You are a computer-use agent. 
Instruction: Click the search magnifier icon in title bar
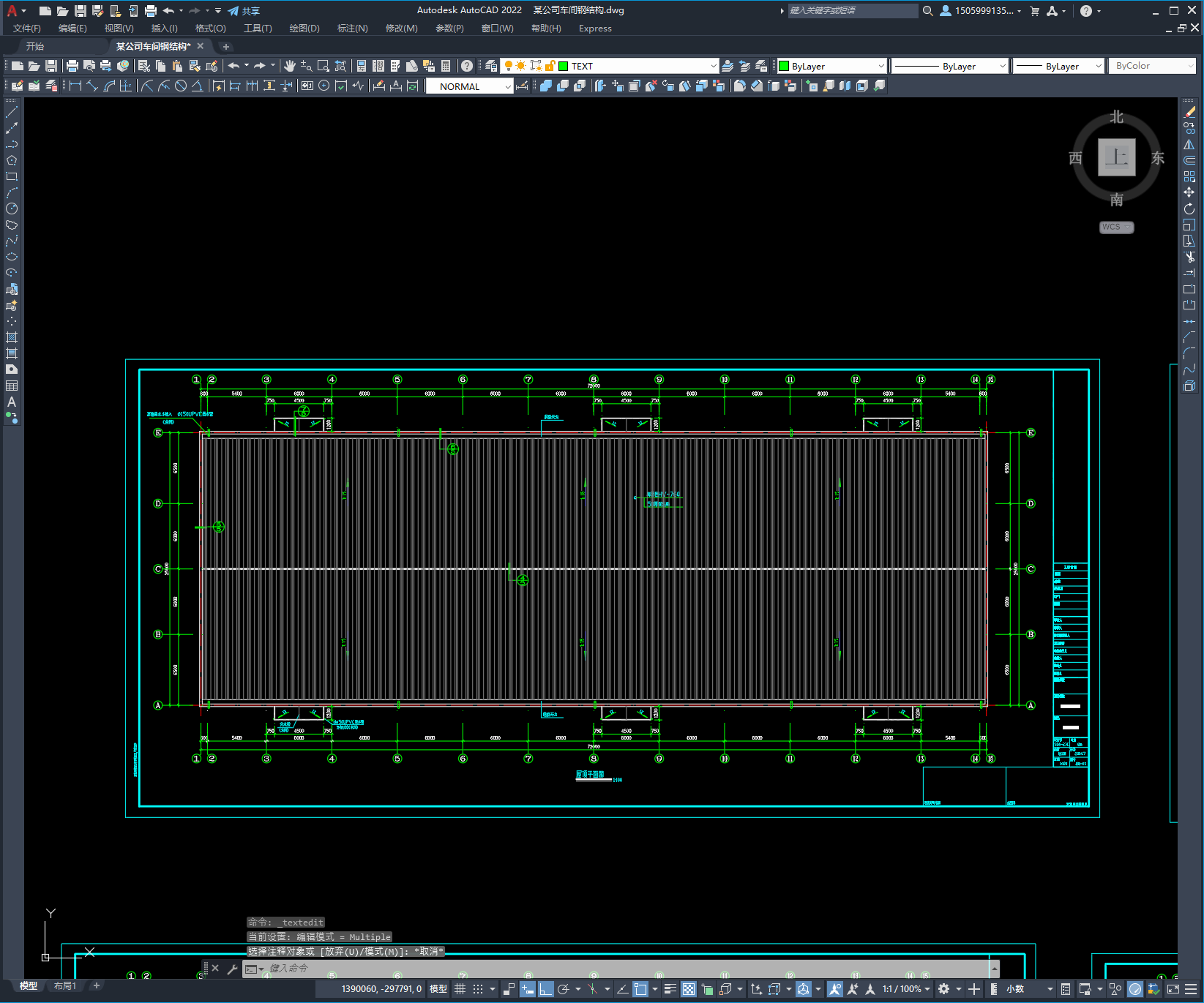tap(928, 11)
